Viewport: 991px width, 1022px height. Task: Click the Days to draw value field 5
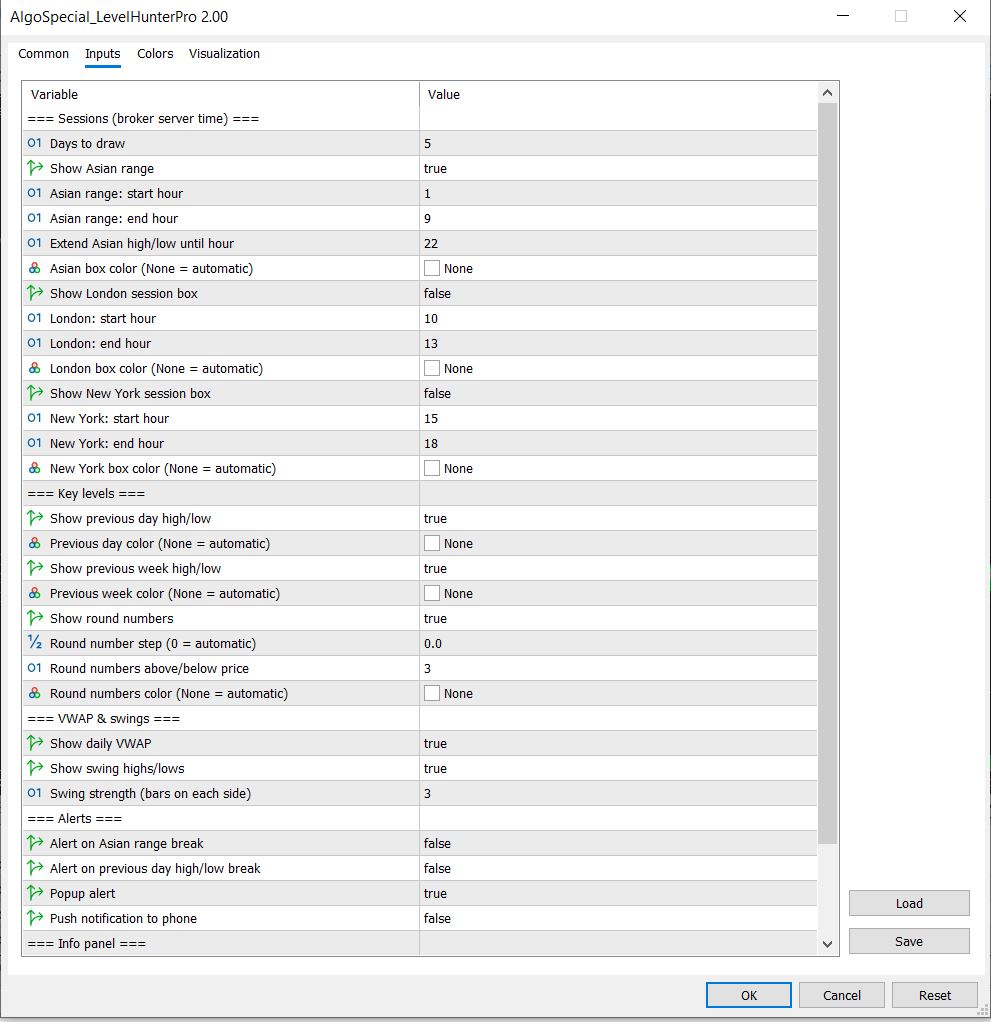618,143
